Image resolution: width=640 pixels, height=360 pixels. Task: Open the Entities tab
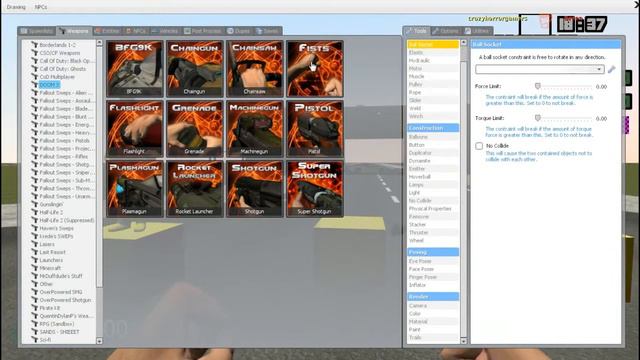[107, 31]
